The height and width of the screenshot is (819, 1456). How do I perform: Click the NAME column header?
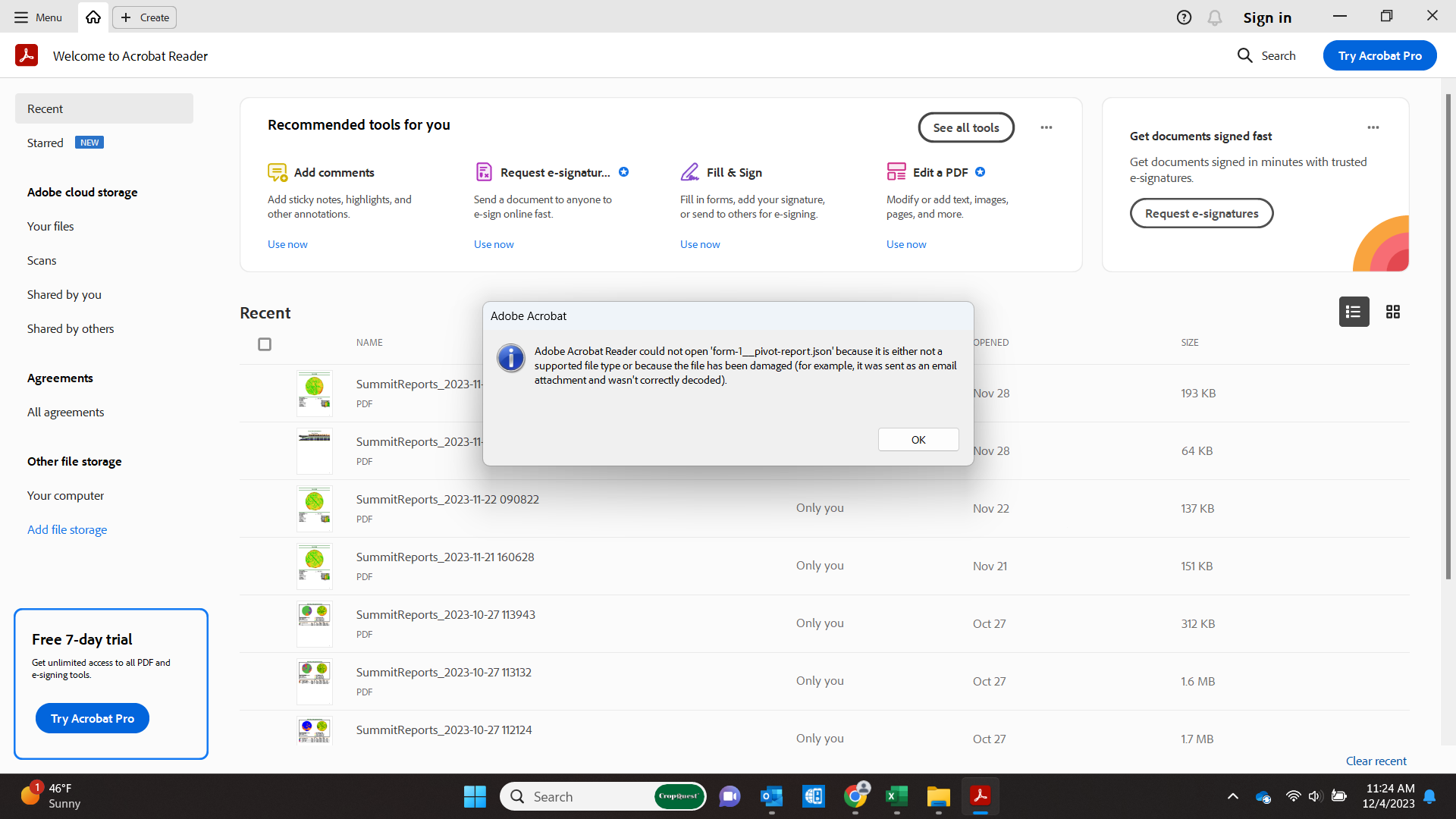369,343
